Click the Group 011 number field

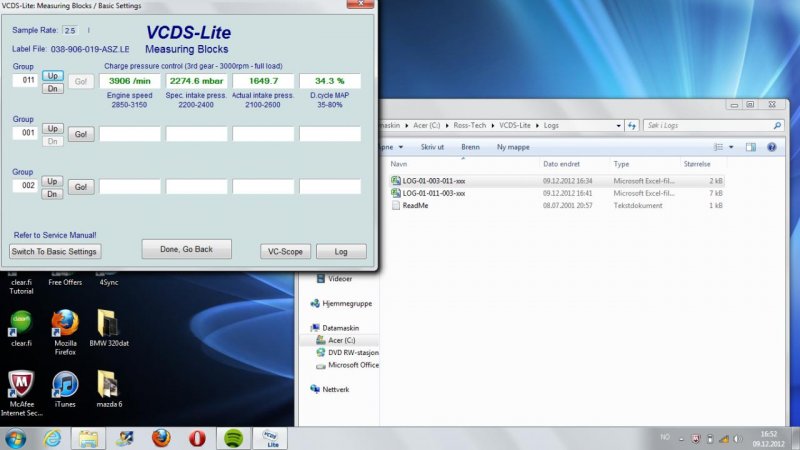tap(26, 80)
